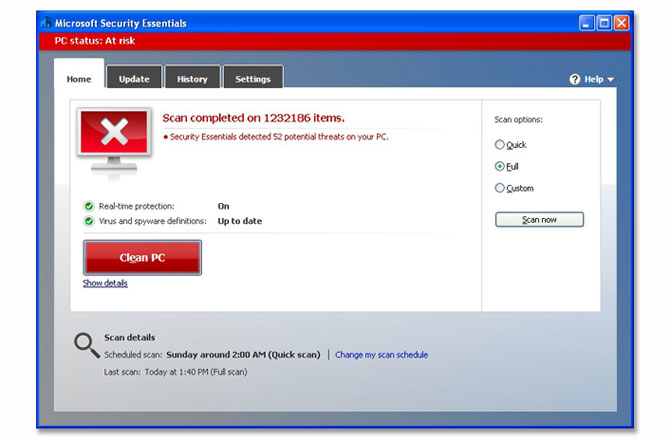Screen dimensions: 670x440
Task: Open the Settings tab
Action: pos(253,77)
